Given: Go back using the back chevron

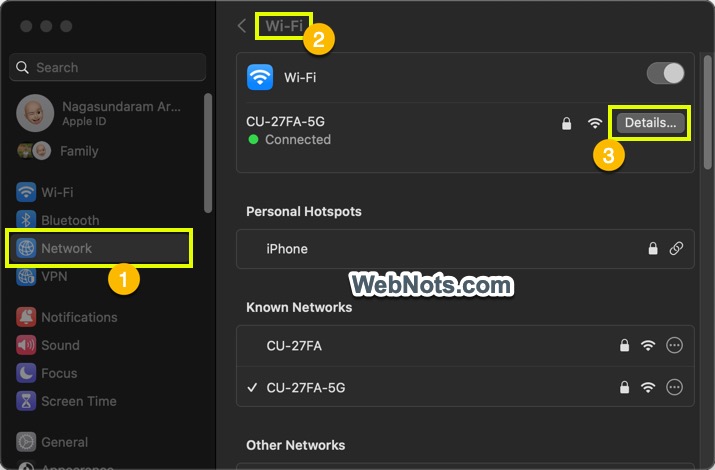Looking at the screenshot, I should point(242,26).
